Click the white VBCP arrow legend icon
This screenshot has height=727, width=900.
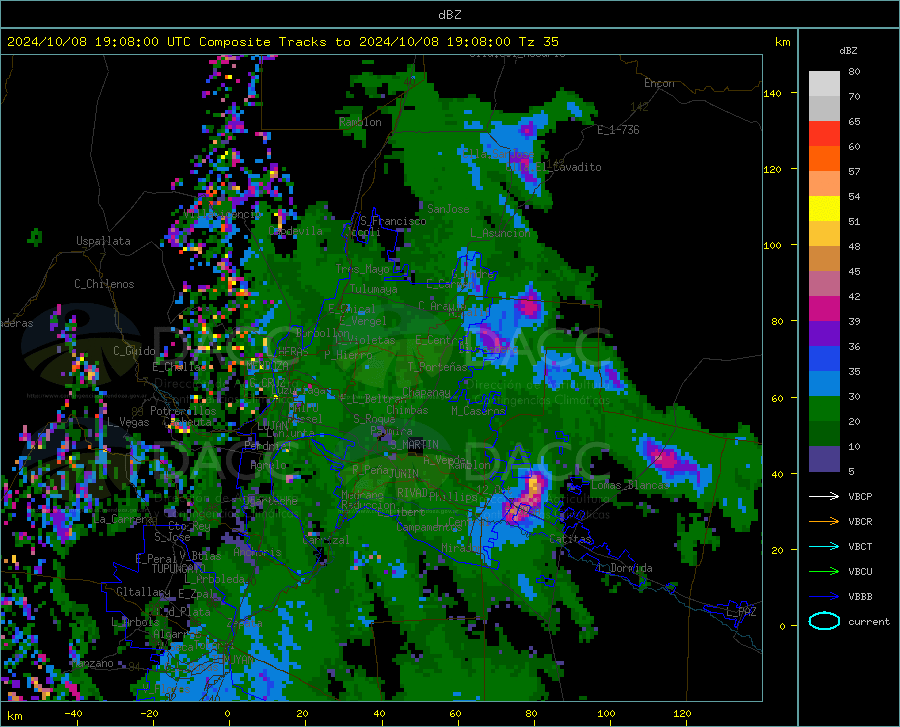(824, 496)
